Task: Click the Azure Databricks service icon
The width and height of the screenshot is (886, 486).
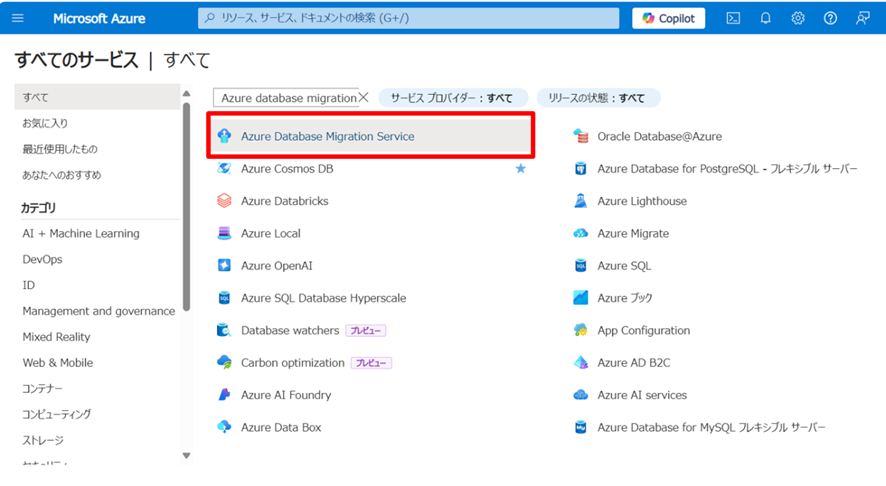Action: (x=224, y=201)
